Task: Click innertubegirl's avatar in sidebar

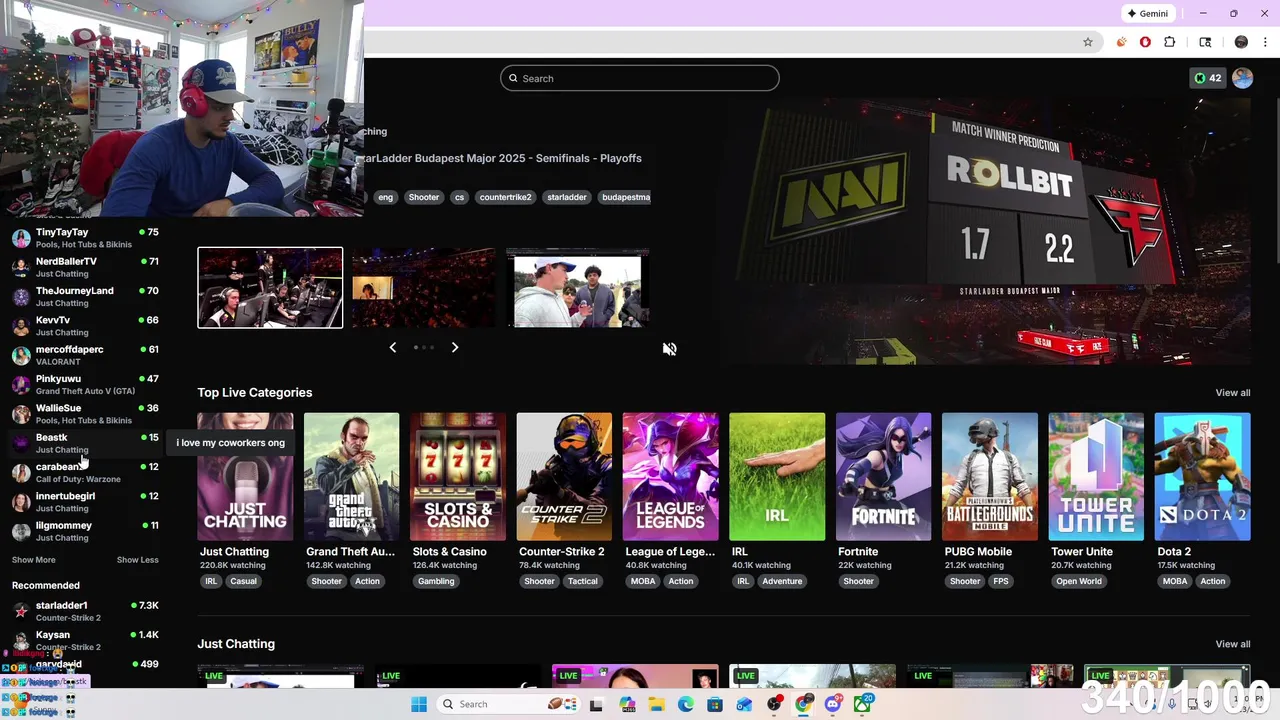Action: (21, 502)
